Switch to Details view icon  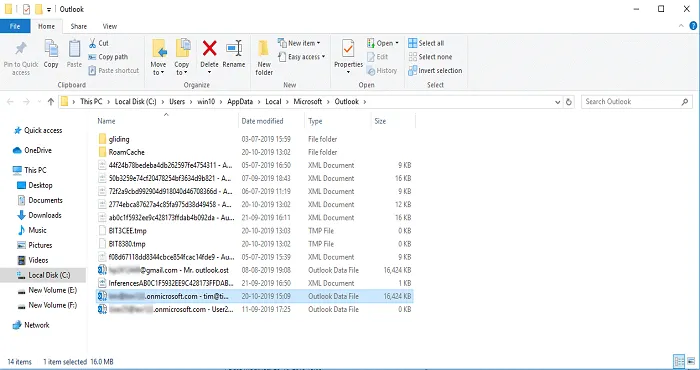pyautogui.click(x=679, y=361)
